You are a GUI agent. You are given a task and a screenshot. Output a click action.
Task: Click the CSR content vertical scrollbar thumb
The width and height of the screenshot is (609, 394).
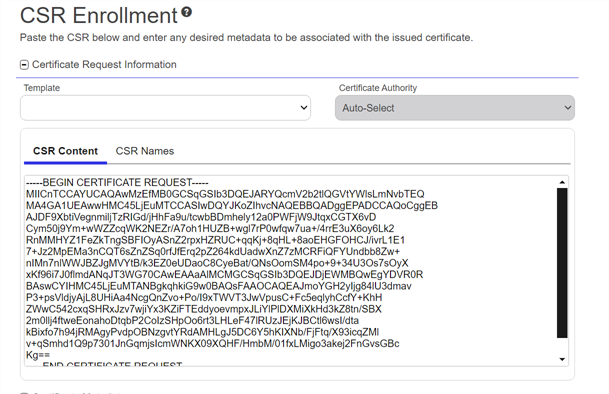coord(562,263)
